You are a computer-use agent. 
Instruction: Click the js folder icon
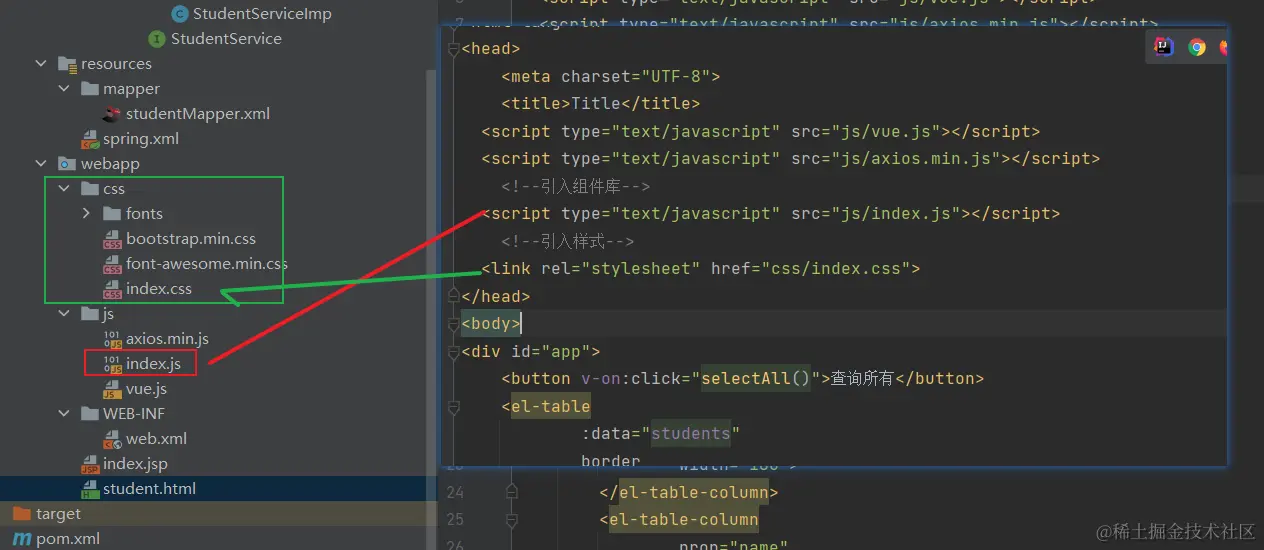(x=89, y=314)
